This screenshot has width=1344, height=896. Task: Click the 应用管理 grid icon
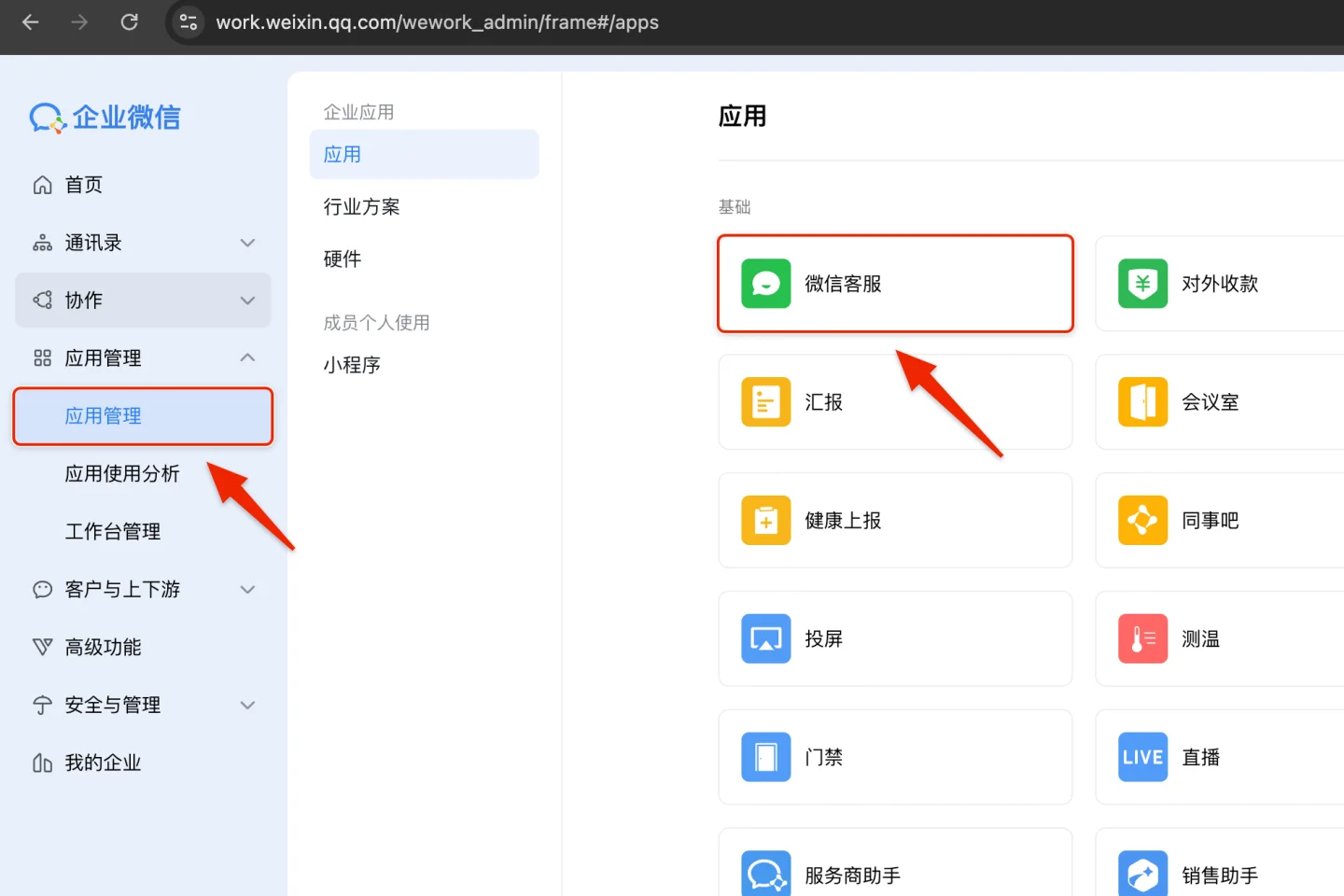click(x=42, y=358)
